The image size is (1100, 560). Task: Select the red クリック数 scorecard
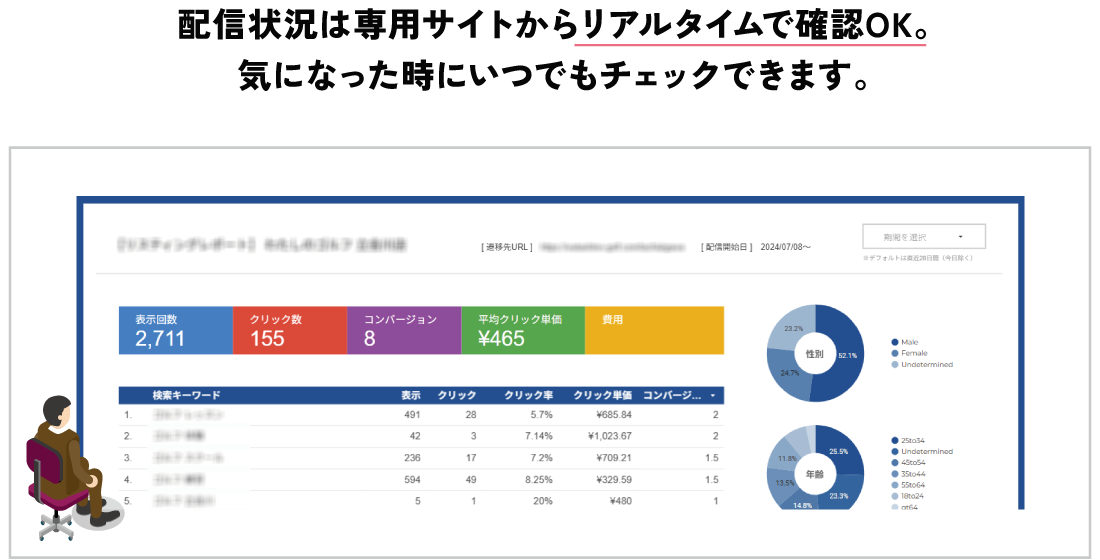click(289, 330)
